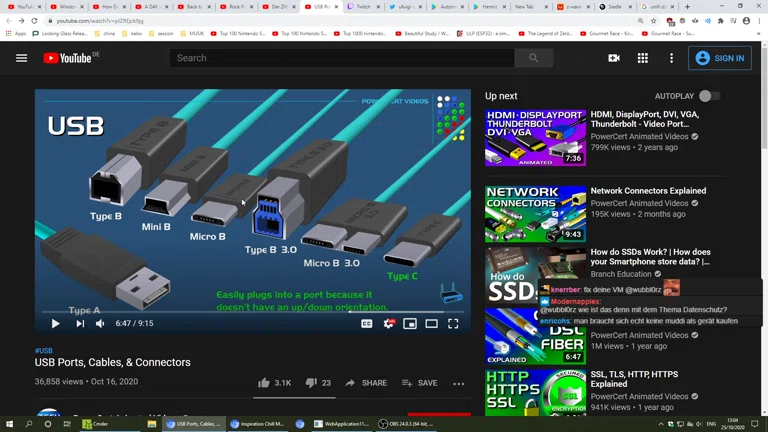
Task: Click the #USB hashtag link
Action: click(43, 351)
